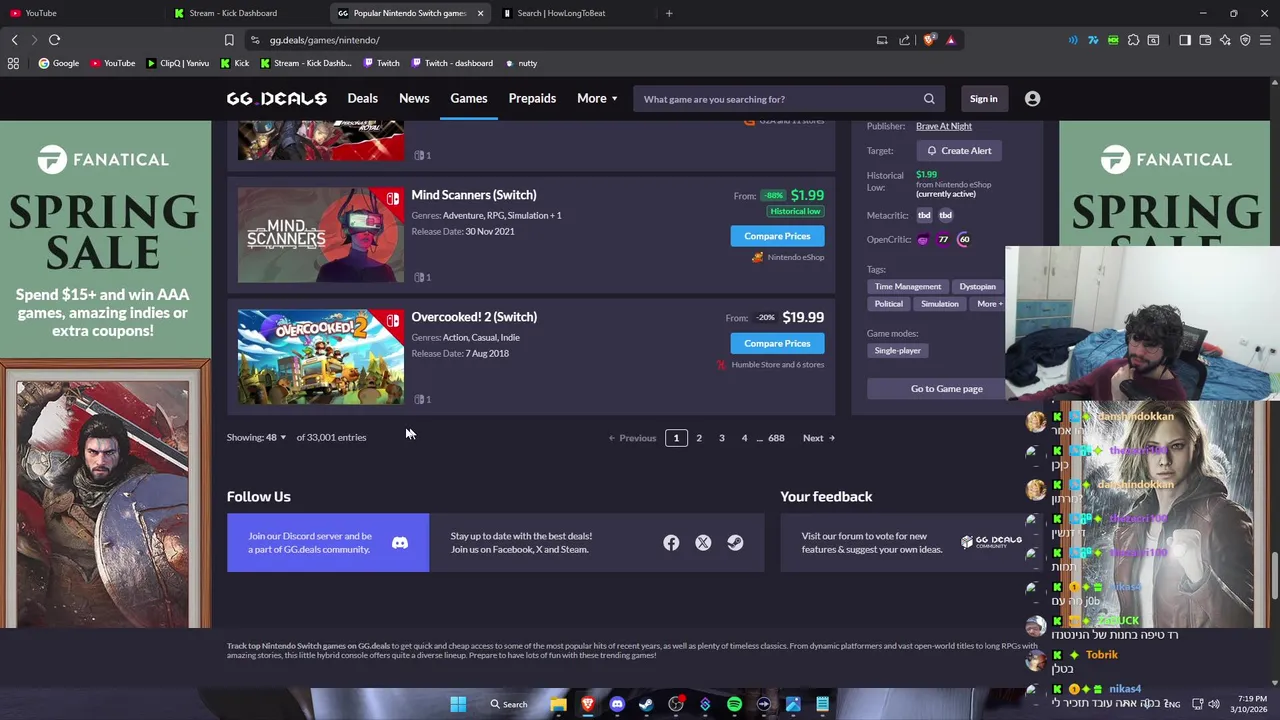Image resolution: width=1280 pixels, height=720 pixels.
Task: Open Steam from the taskbar
Action: pyautogui.click(x=646, y=704)
